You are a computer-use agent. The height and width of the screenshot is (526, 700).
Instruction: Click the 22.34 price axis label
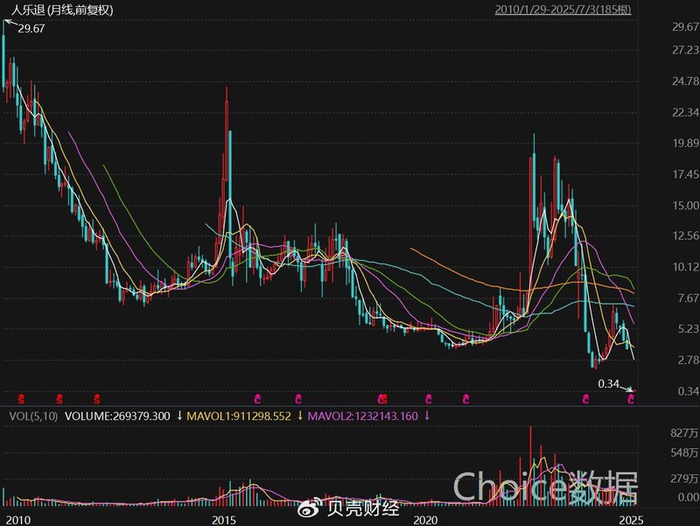tap(686, 113)
